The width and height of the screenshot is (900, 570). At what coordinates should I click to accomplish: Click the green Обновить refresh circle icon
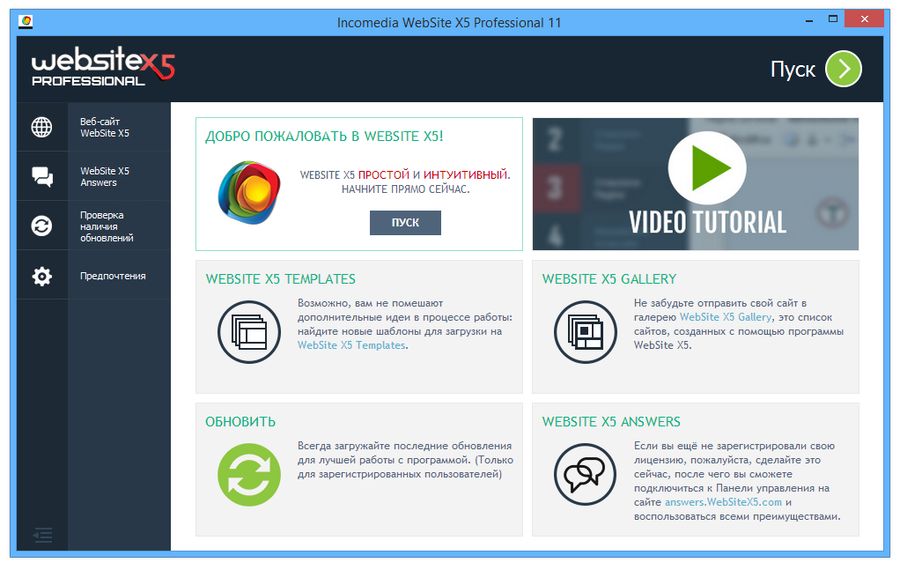click(x=249, y=474)
